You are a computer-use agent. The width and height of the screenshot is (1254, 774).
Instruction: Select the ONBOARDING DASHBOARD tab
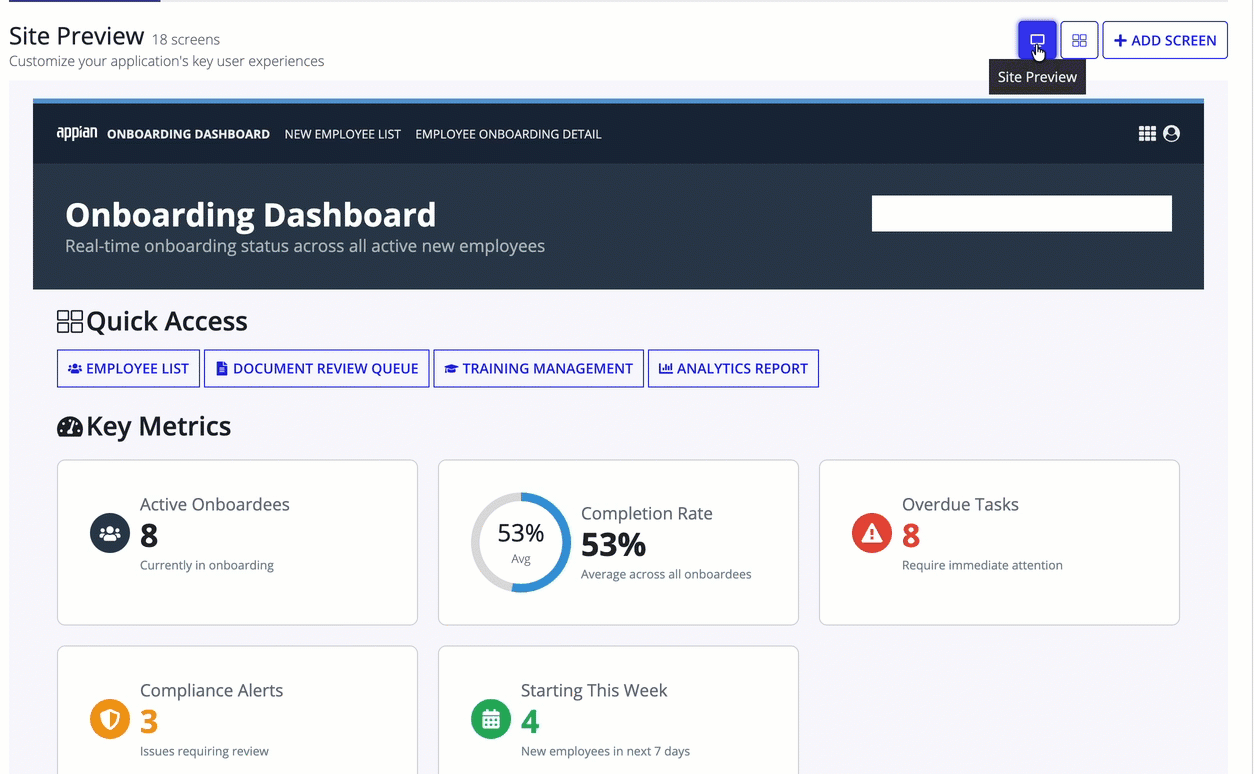point(188,134)
